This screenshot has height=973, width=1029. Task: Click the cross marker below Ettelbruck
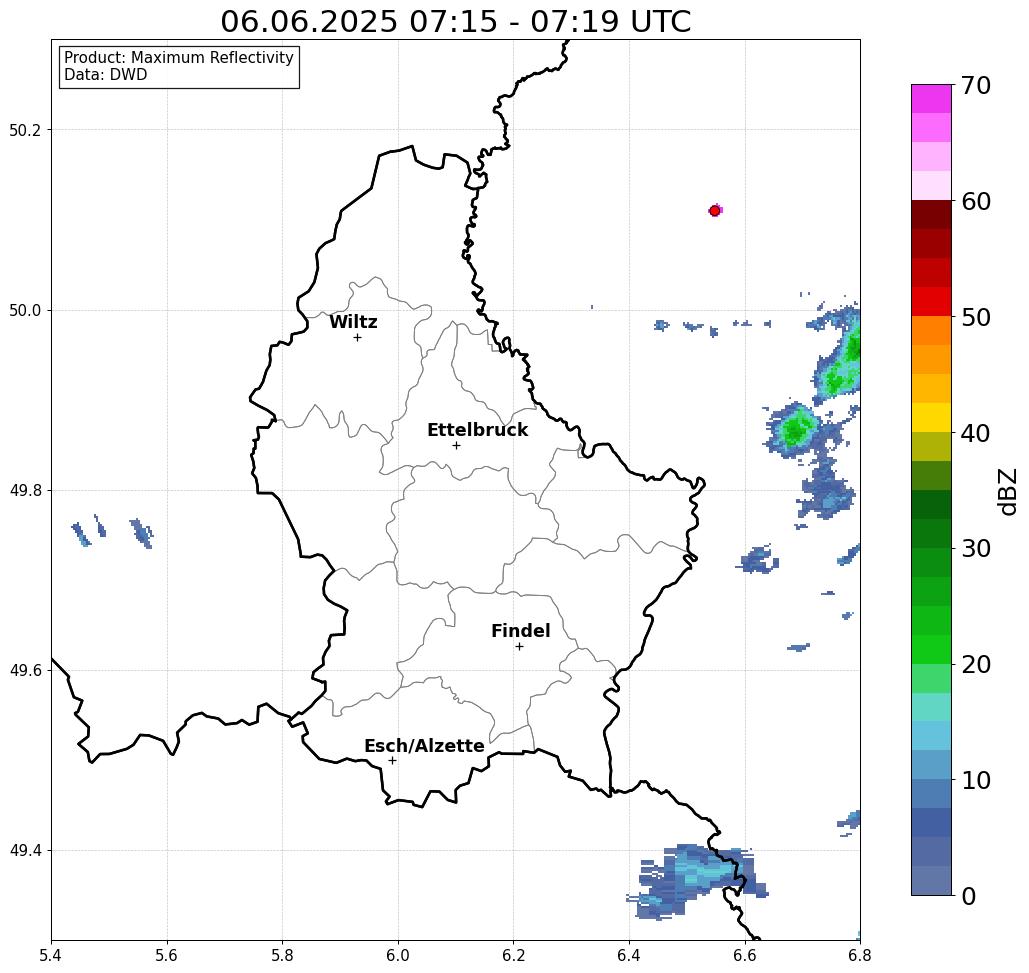pos(456,445)
